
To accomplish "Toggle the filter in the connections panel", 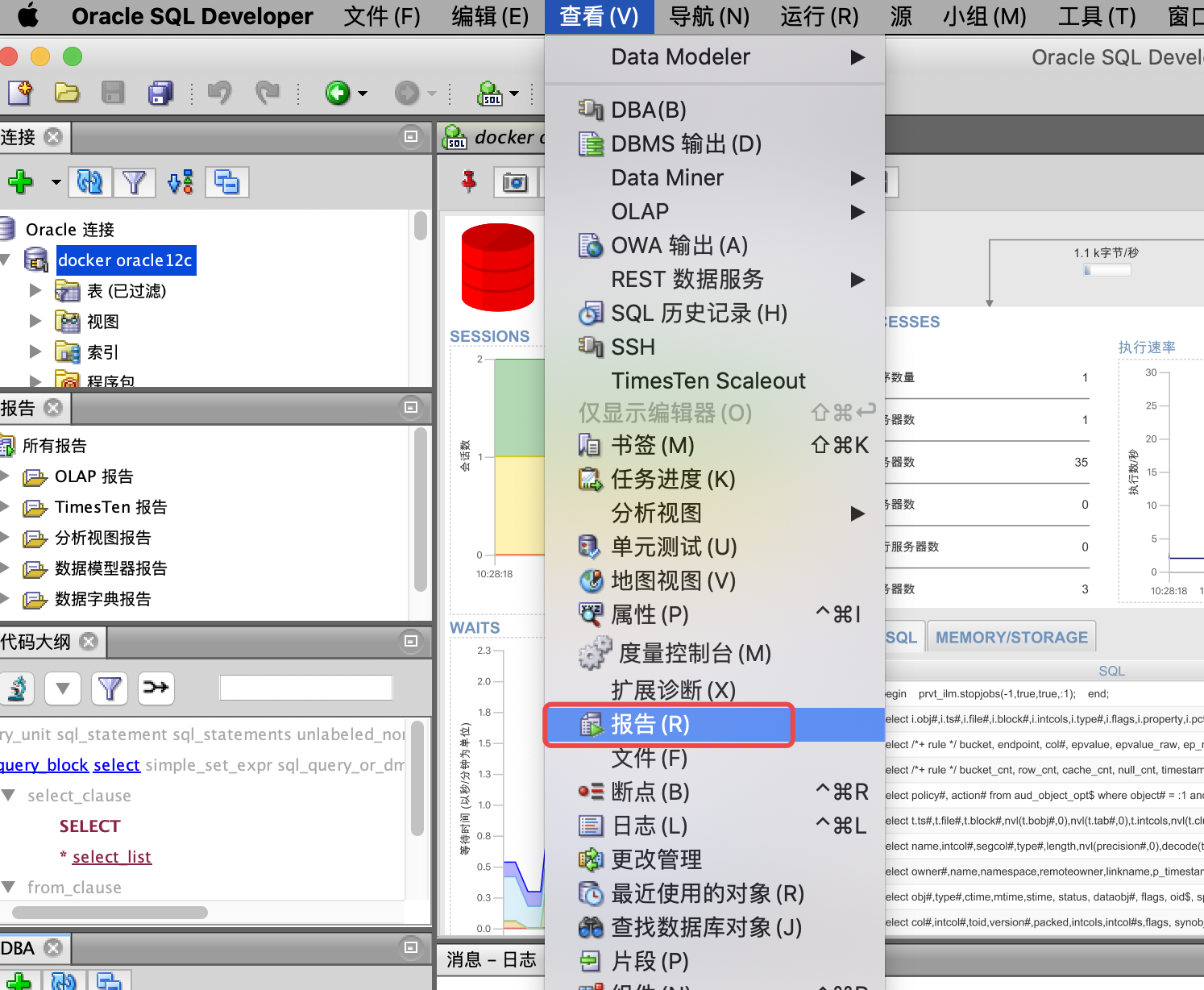I will tap(135, 182).
